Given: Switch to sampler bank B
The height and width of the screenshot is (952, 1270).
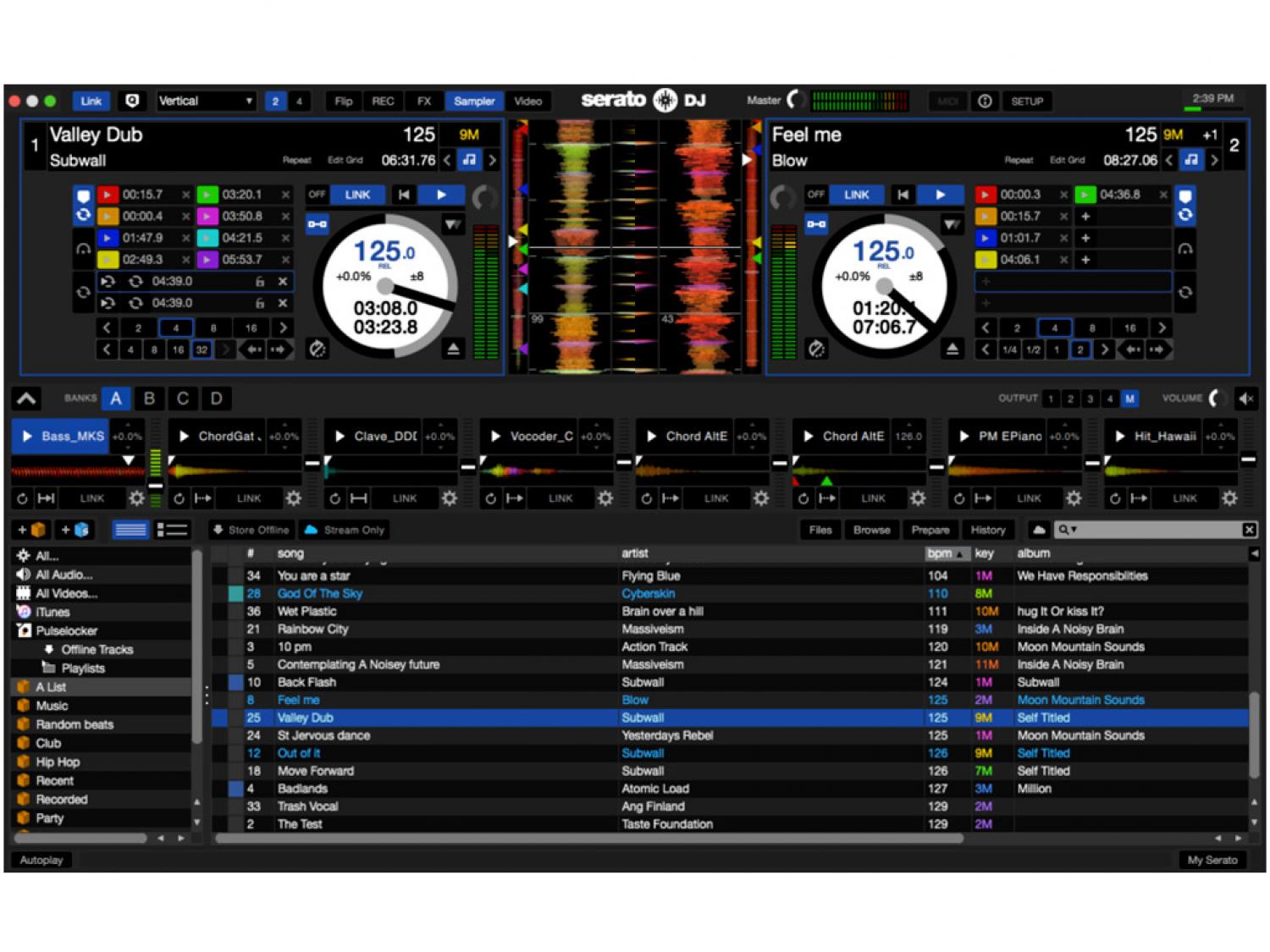Looking at the screenshot, I should [x=149, y=399].
